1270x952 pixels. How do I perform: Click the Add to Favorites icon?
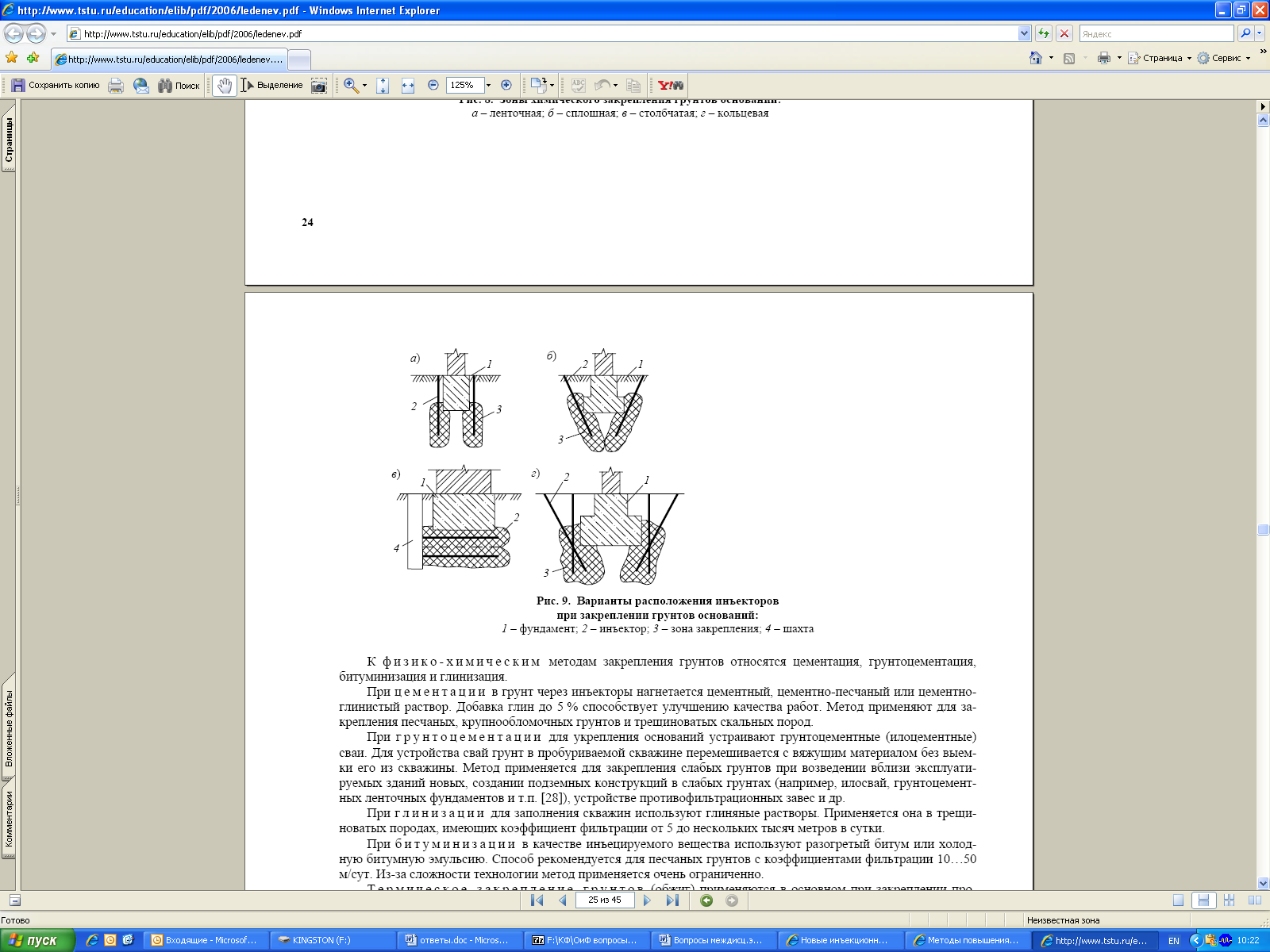click(x=33, y=58)
